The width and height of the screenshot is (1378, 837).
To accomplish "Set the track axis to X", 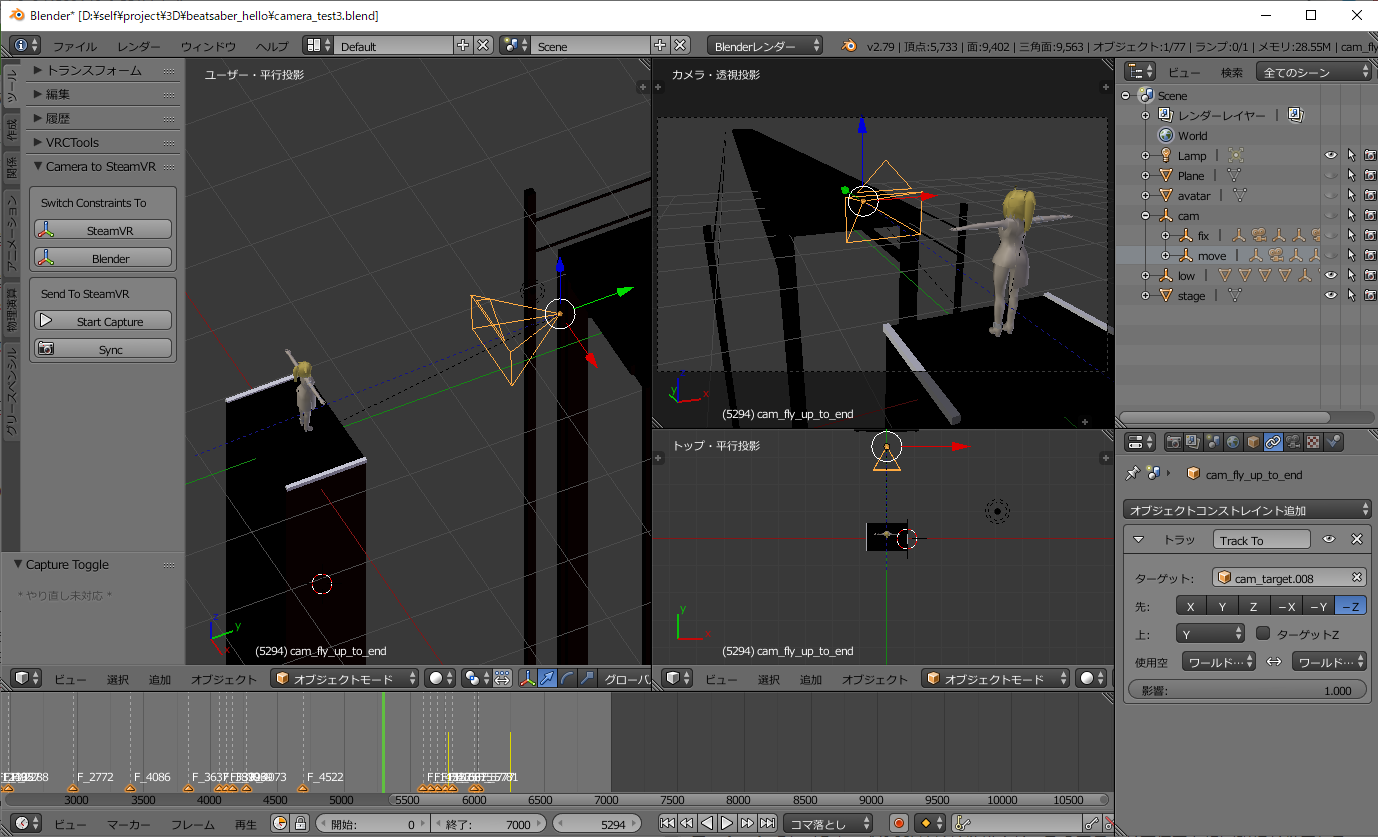I will point(1190,606).
